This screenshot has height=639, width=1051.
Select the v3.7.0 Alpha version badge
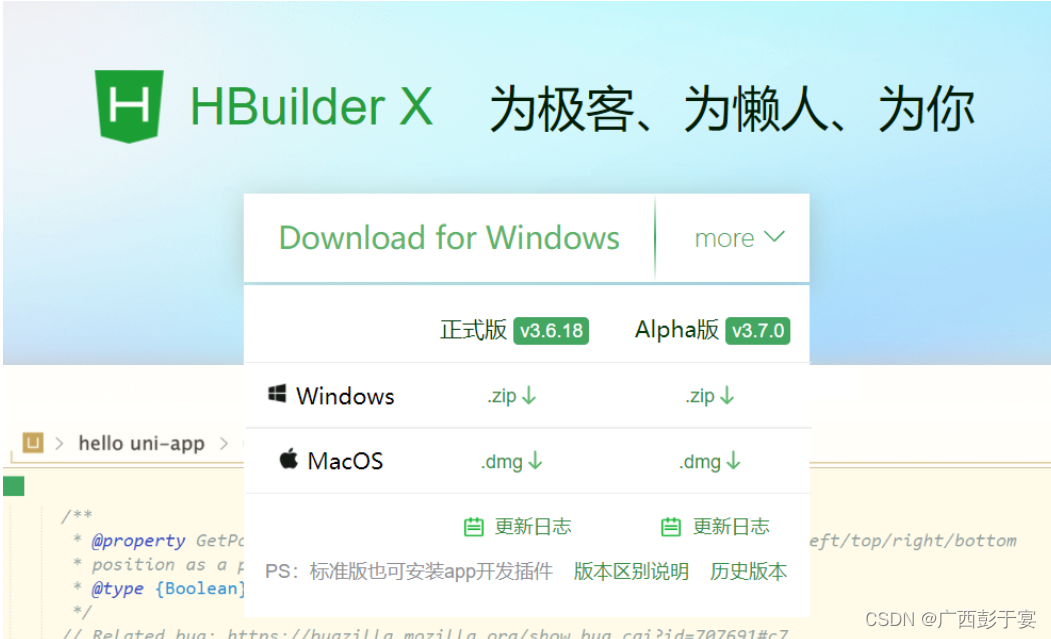coord(758,331)
